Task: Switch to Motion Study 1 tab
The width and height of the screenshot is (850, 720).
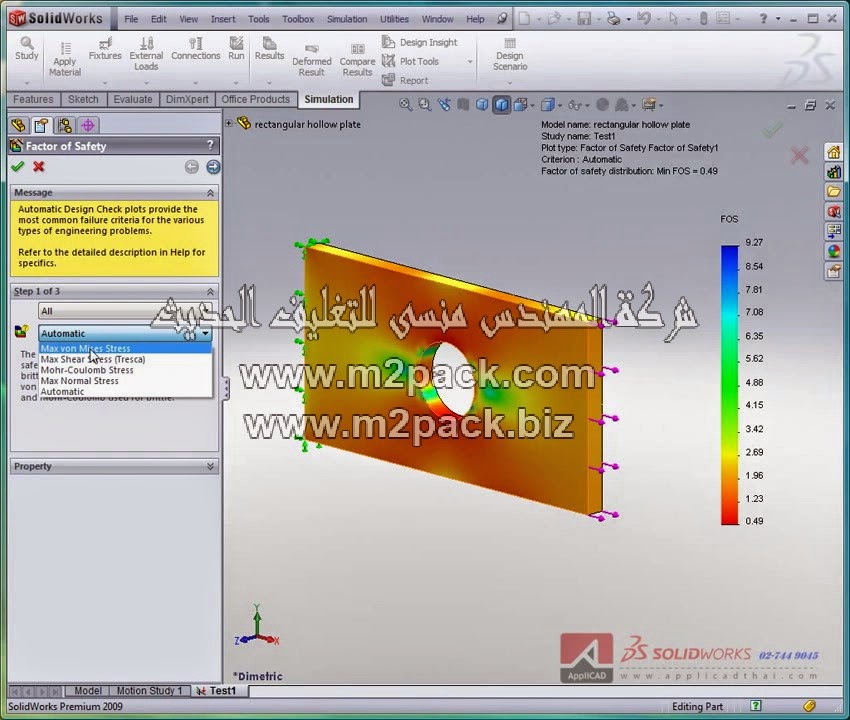Action: (149, 691)
